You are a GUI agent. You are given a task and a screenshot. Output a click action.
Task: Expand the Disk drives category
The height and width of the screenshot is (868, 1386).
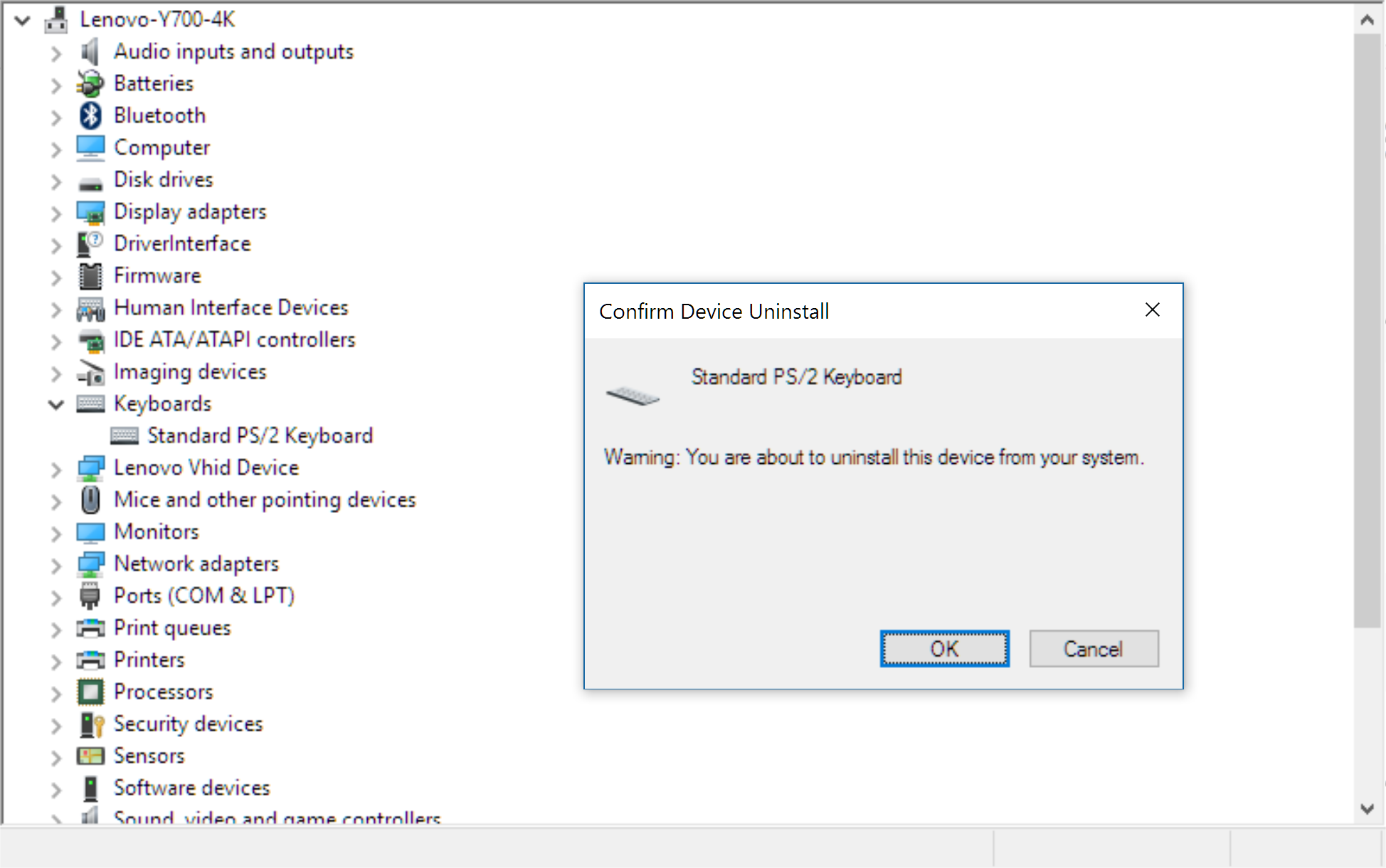56,181
